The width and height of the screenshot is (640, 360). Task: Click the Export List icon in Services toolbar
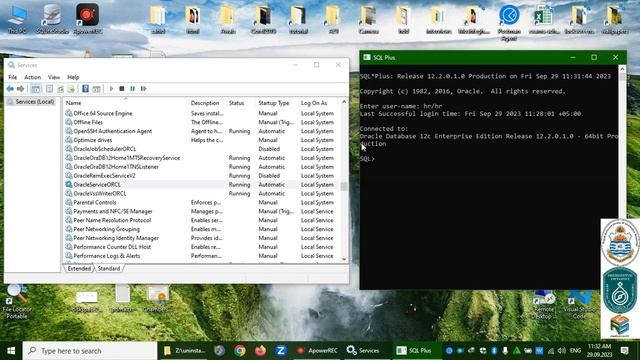(71, 89)
